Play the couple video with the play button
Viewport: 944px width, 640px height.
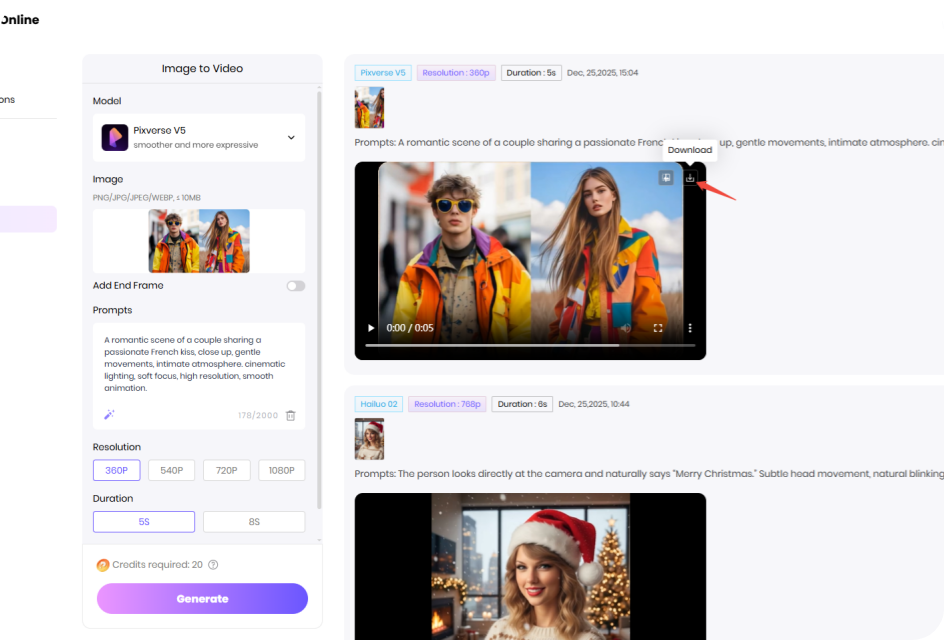click(x=369, y=327)
